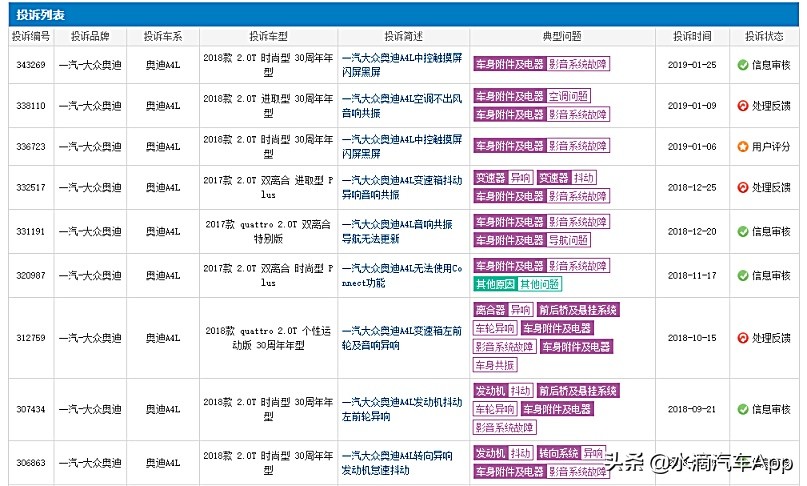The width and height of the screenshot is (807, 486).
Task: Click complaint number 338110
Action: click(31, 106)
